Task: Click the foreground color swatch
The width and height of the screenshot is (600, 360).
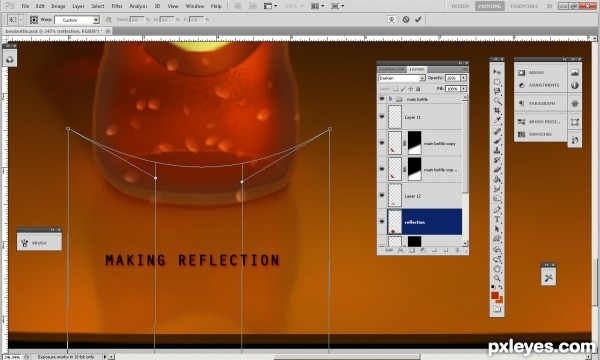Action: coord(495,295)
